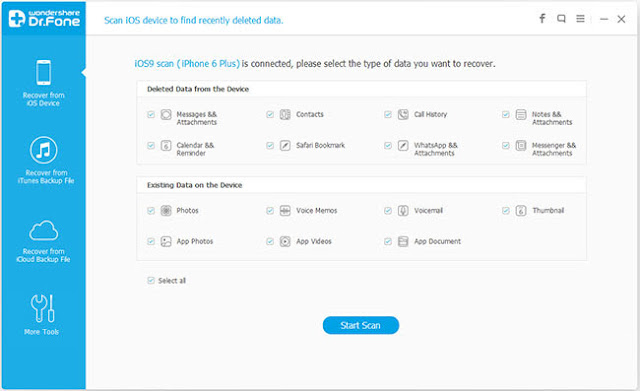Uncheck Messages & Attachments checkbox
The width and height of the screenshot is (640, 391).
151,114
